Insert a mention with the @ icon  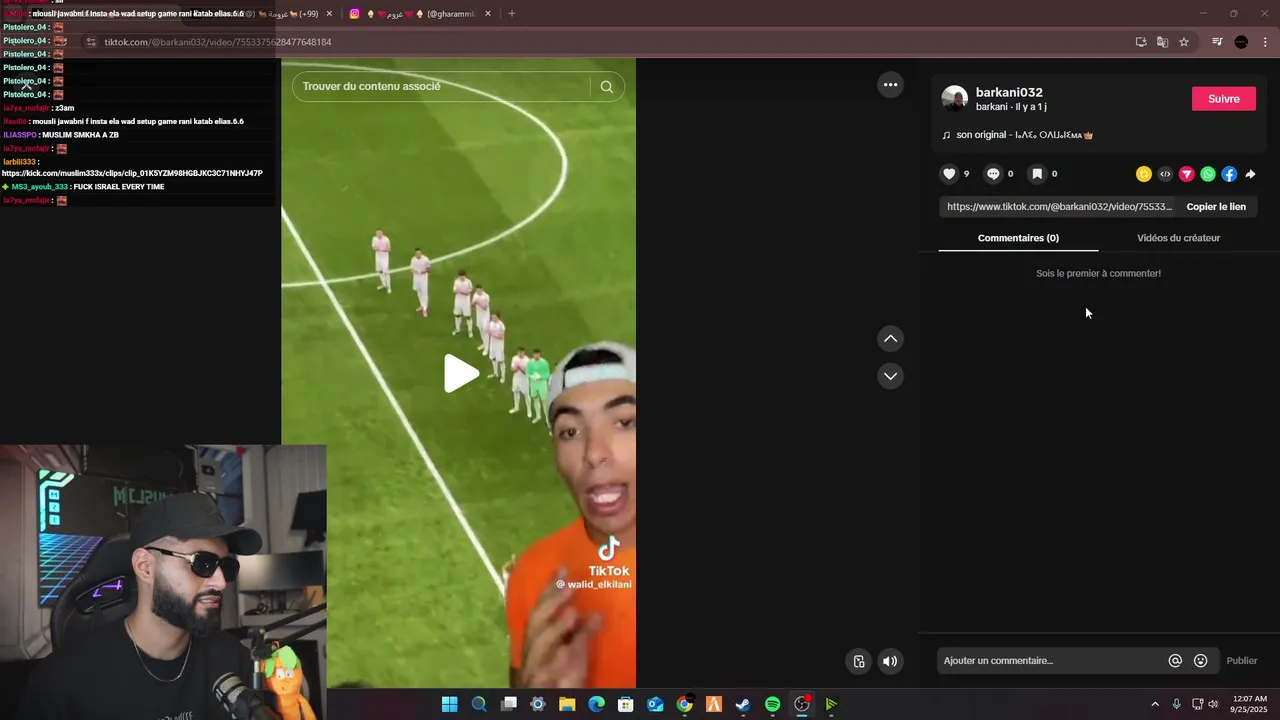(x=1175, y=661)
